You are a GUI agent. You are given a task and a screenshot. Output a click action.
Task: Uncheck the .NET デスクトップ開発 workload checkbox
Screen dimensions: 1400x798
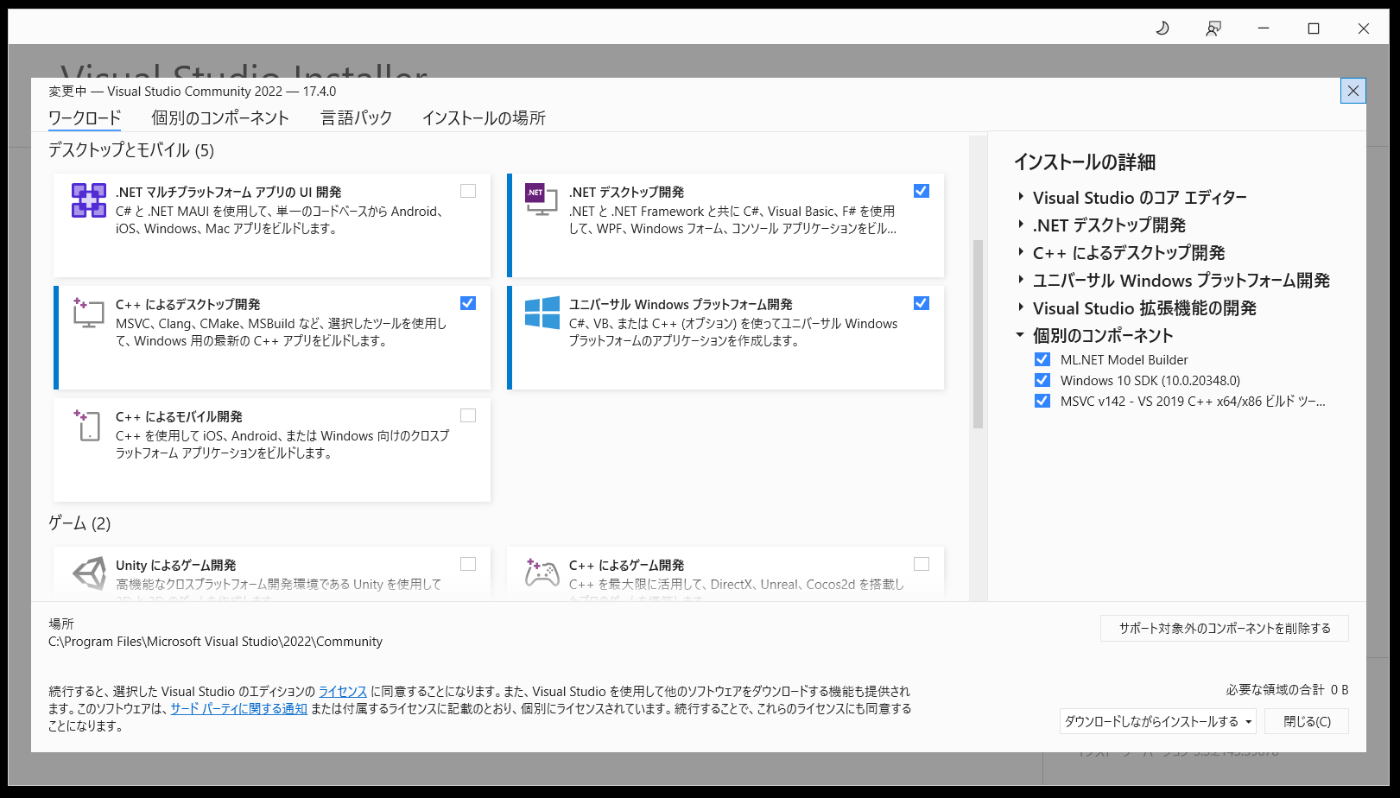click(921, 191)
